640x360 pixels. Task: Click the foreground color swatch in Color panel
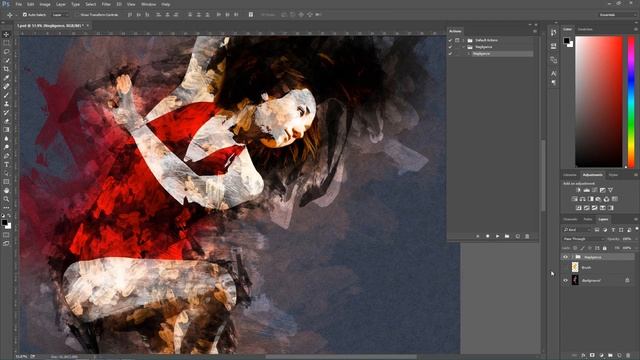[x=567, y=40]
